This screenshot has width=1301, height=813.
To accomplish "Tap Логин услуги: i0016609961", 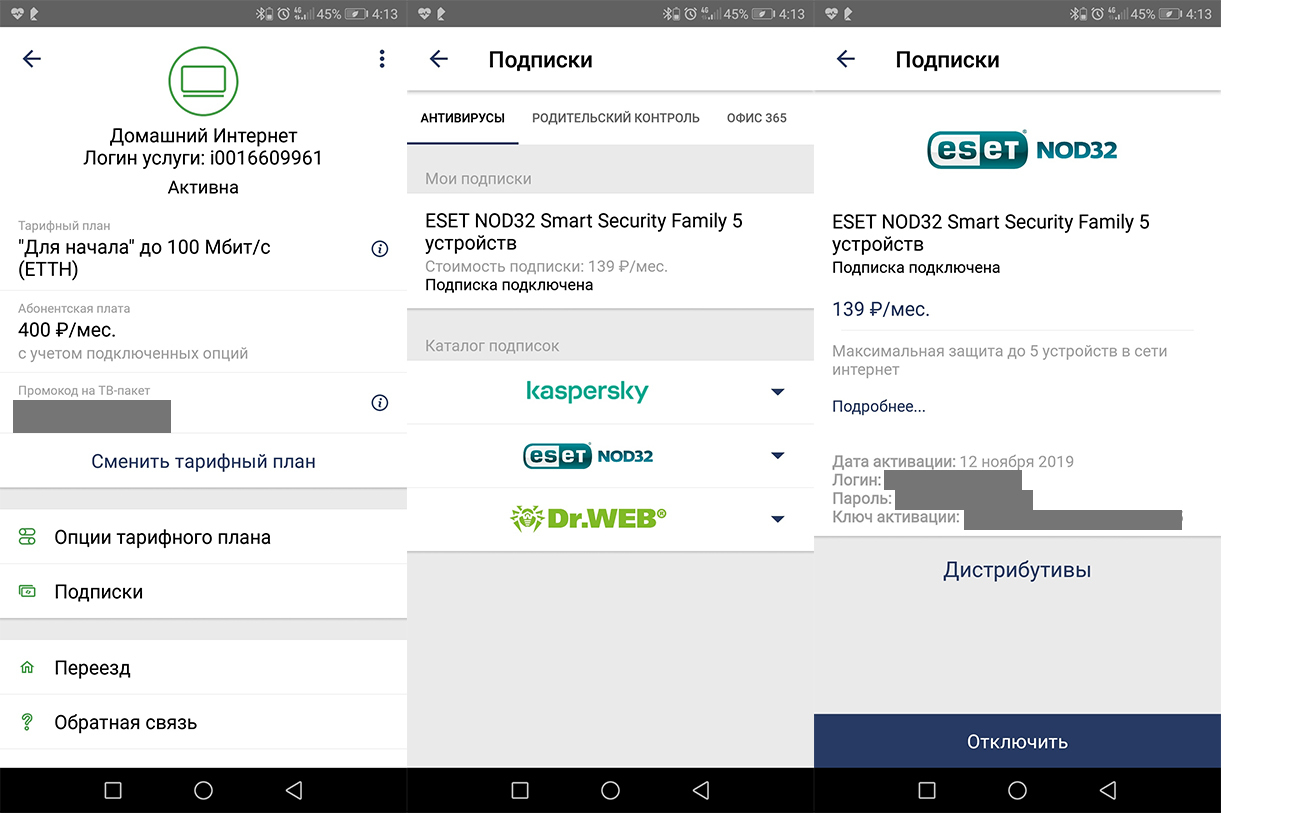I will coord(203,158).
